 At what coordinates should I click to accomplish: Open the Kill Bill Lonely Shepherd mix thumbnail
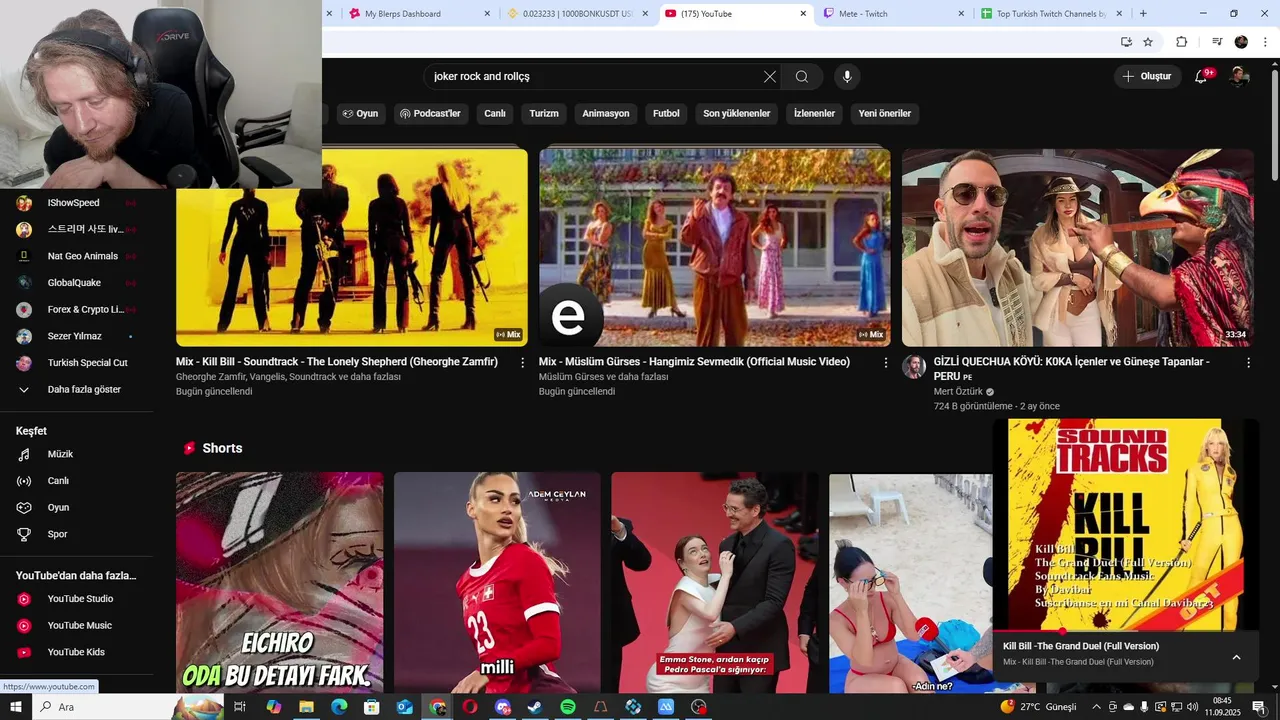(x=352, y=247)
